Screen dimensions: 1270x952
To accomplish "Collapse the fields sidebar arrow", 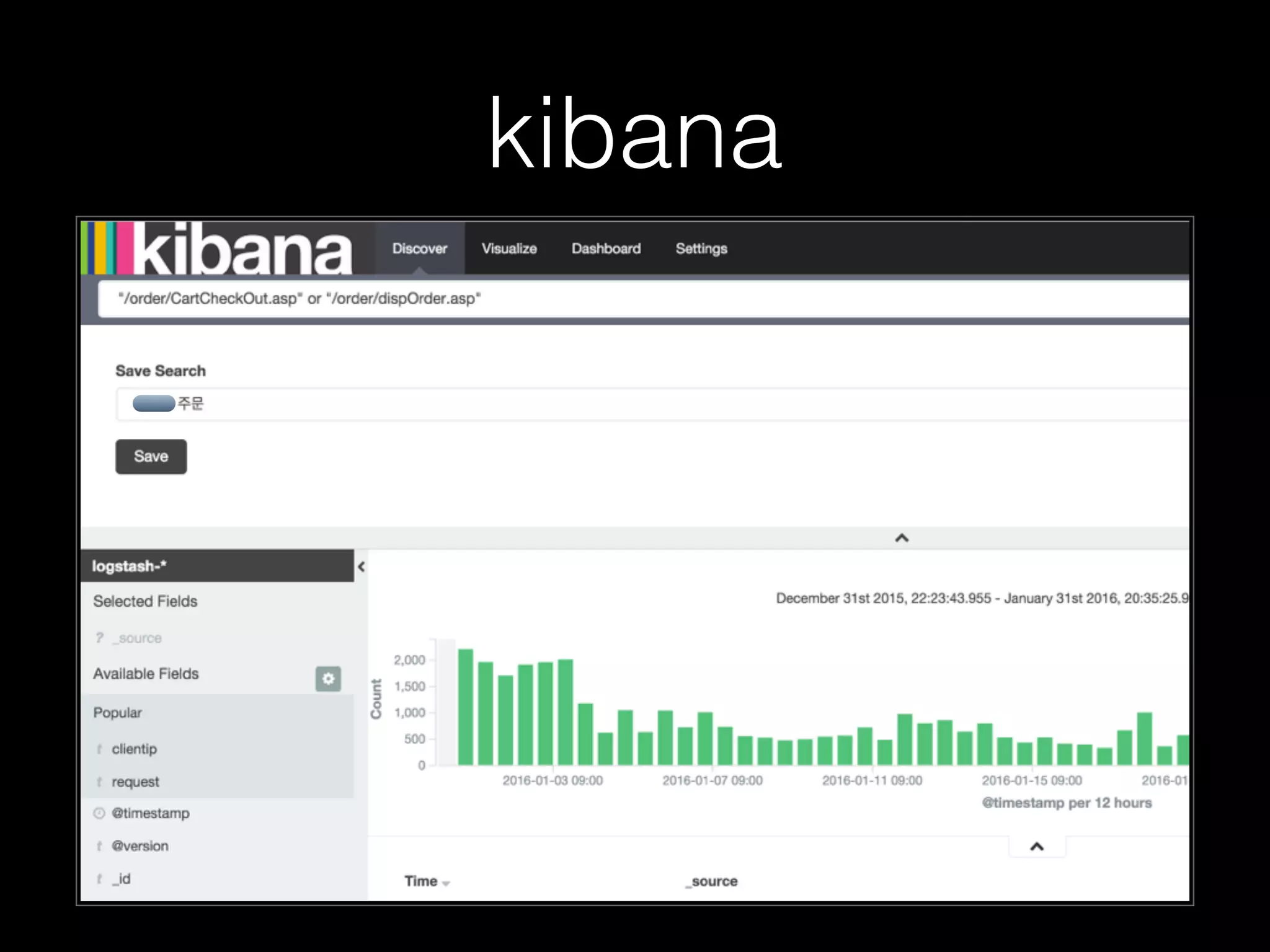I will 361,566.
